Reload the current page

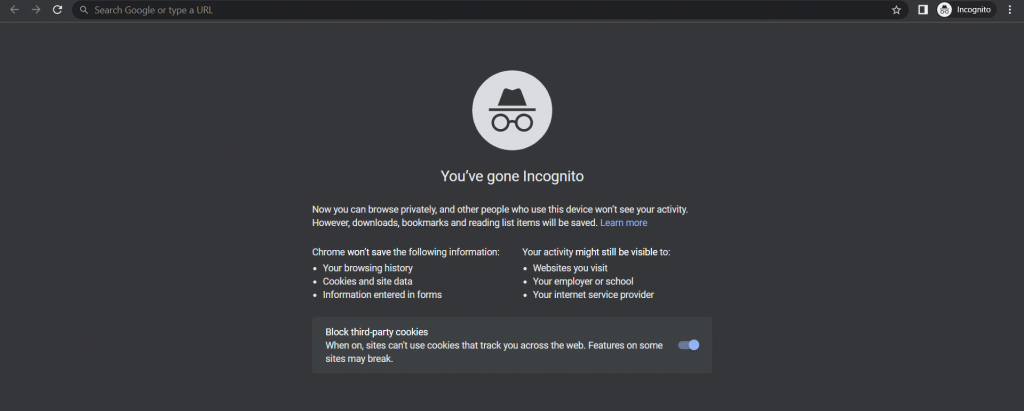(x=57, y=10)
